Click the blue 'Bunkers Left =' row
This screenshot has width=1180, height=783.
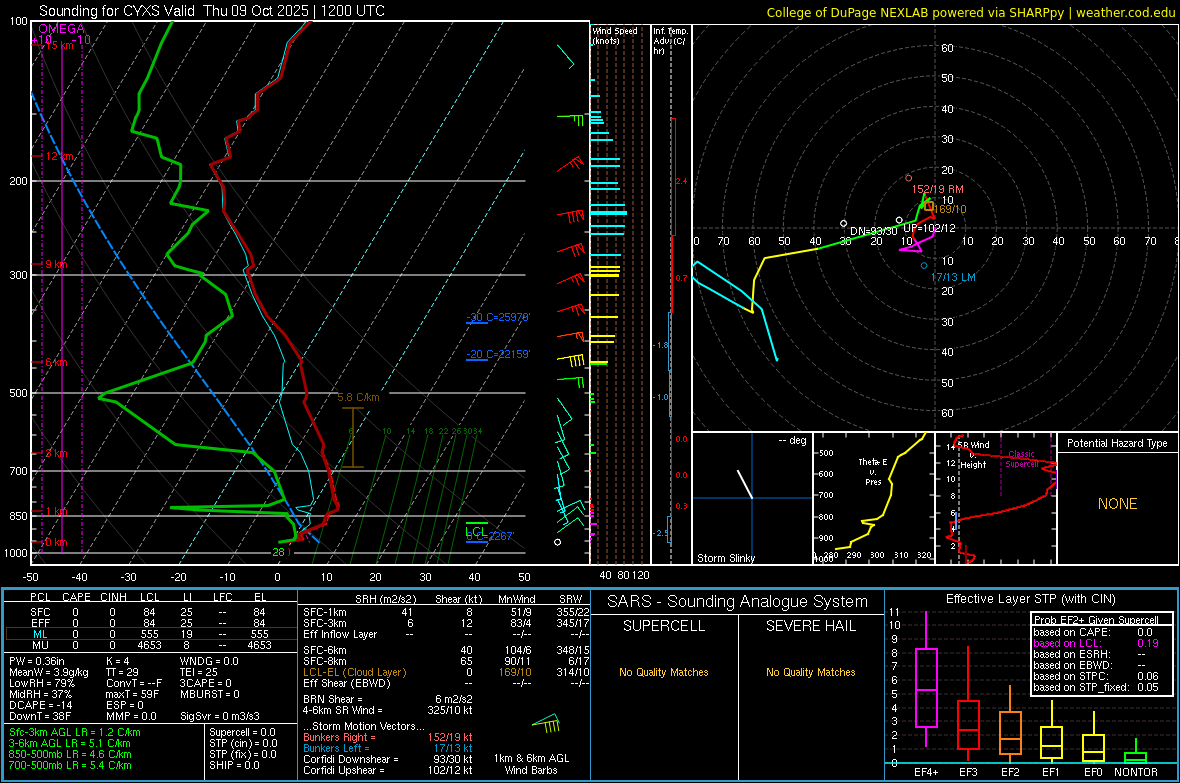[388, 748]
